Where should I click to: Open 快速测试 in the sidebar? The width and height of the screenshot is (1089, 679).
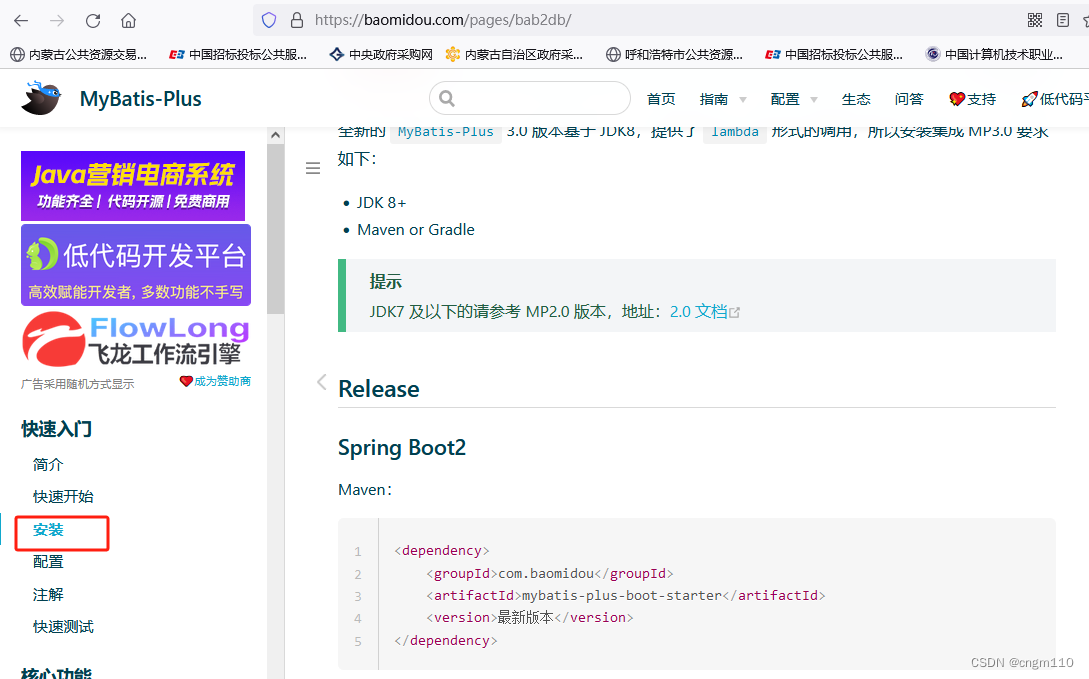(63, 627)
